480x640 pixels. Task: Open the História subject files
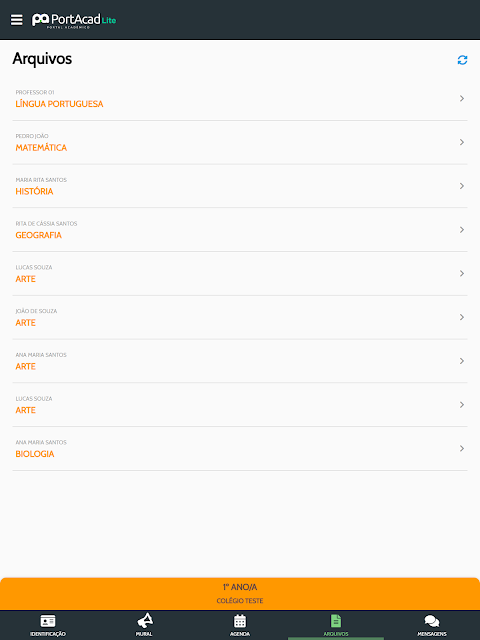click(240, 186)
